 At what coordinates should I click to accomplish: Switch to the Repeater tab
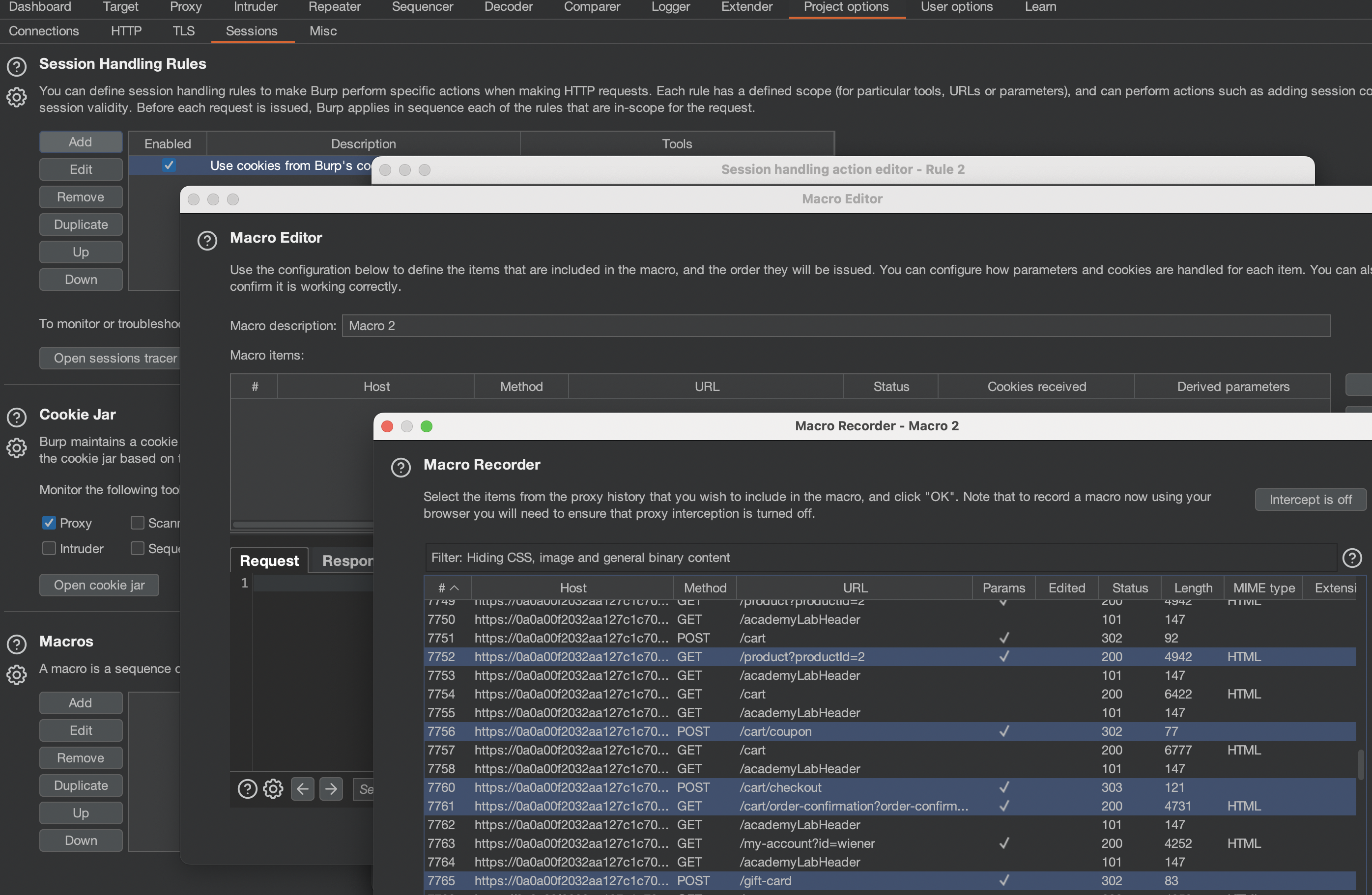click(334, 7)
